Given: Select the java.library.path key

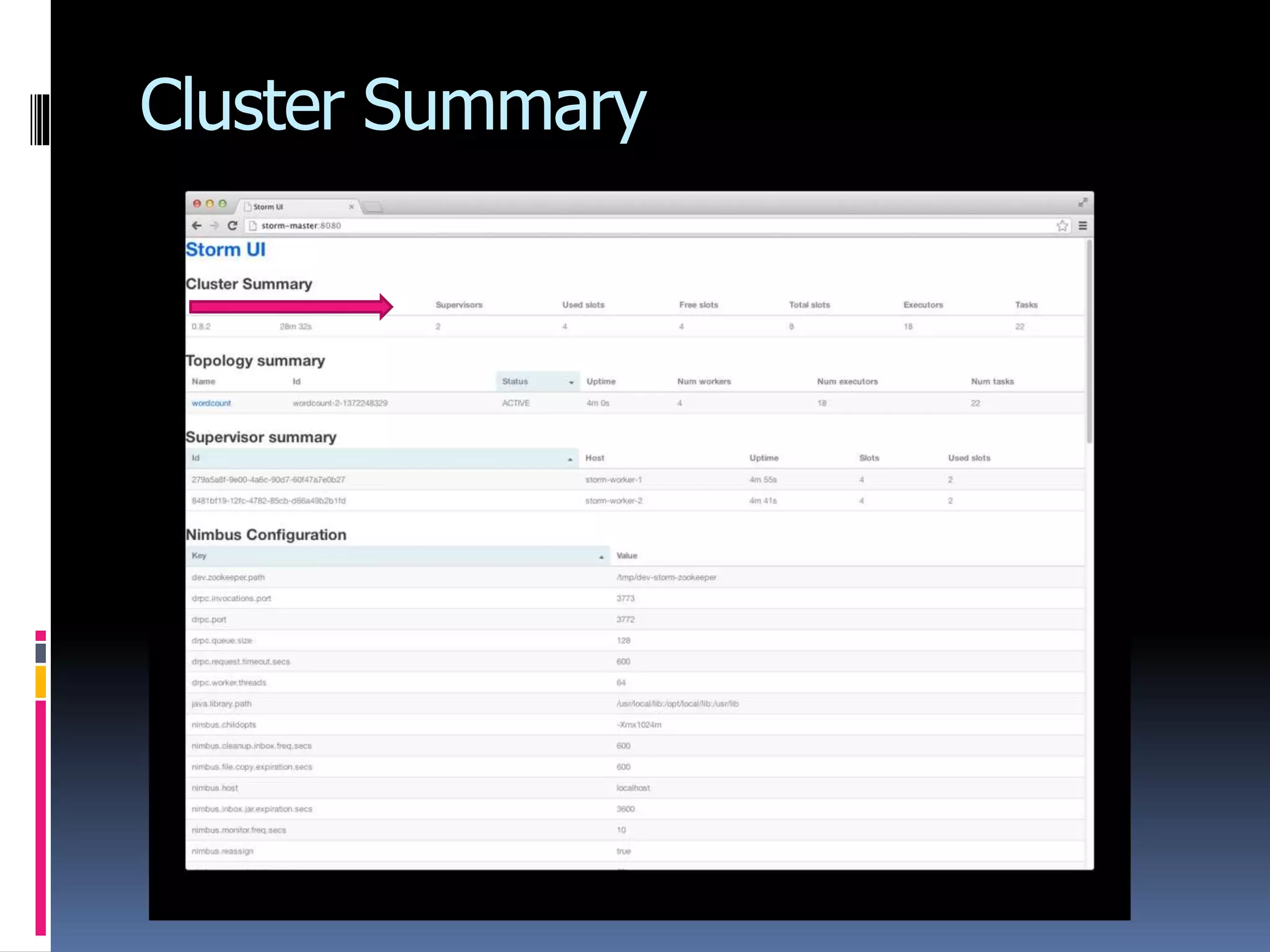Looking at the screenshot, I should point(221,704).
